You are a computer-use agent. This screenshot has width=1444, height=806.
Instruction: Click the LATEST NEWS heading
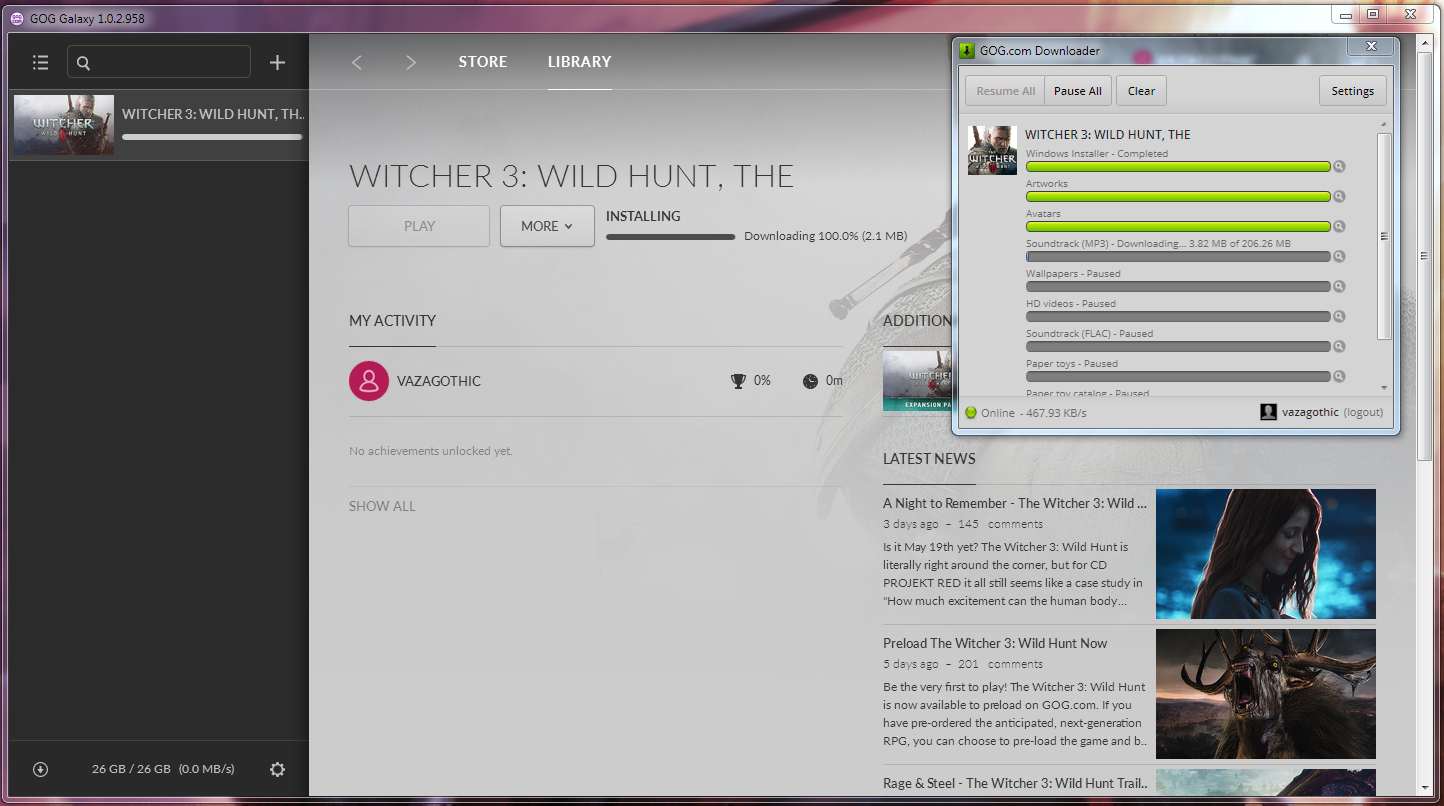(929, 459)
